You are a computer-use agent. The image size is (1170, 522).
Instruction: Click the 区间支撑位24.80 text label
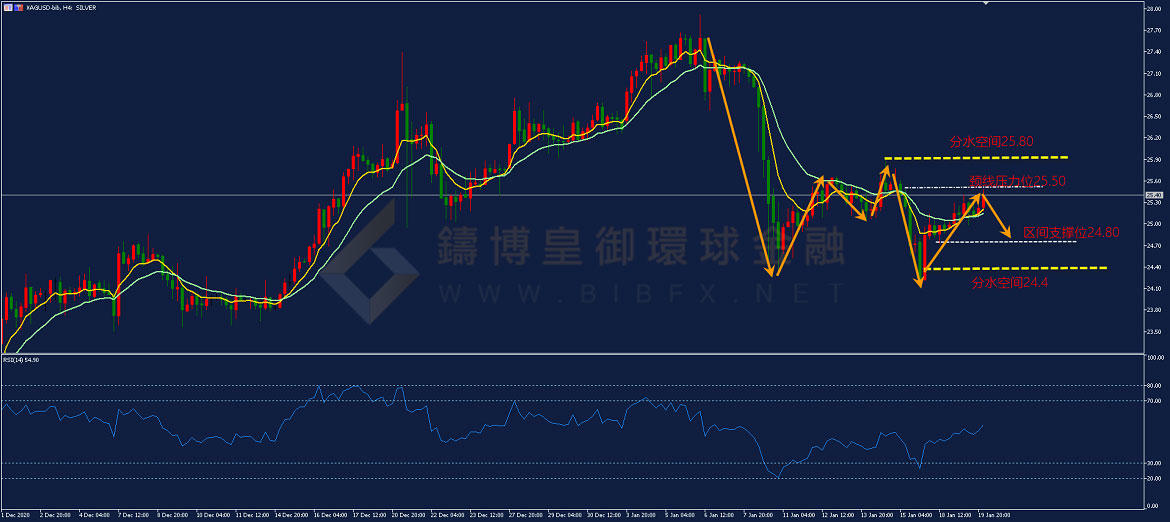point(1071,232)
